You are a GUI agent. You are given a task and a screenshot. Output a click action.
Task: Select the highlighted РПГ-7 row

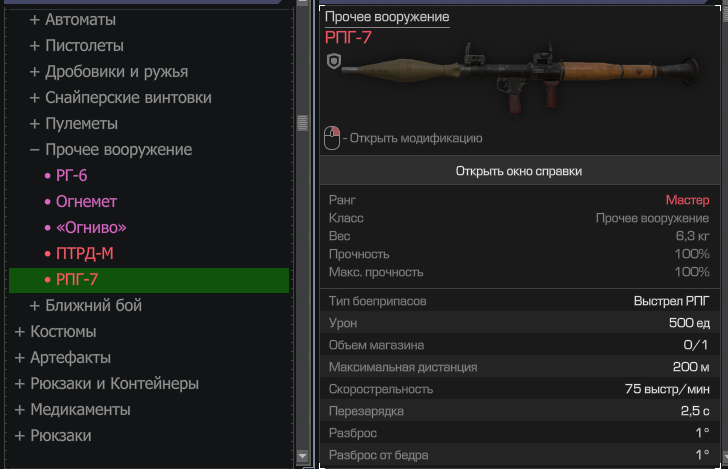149,280
